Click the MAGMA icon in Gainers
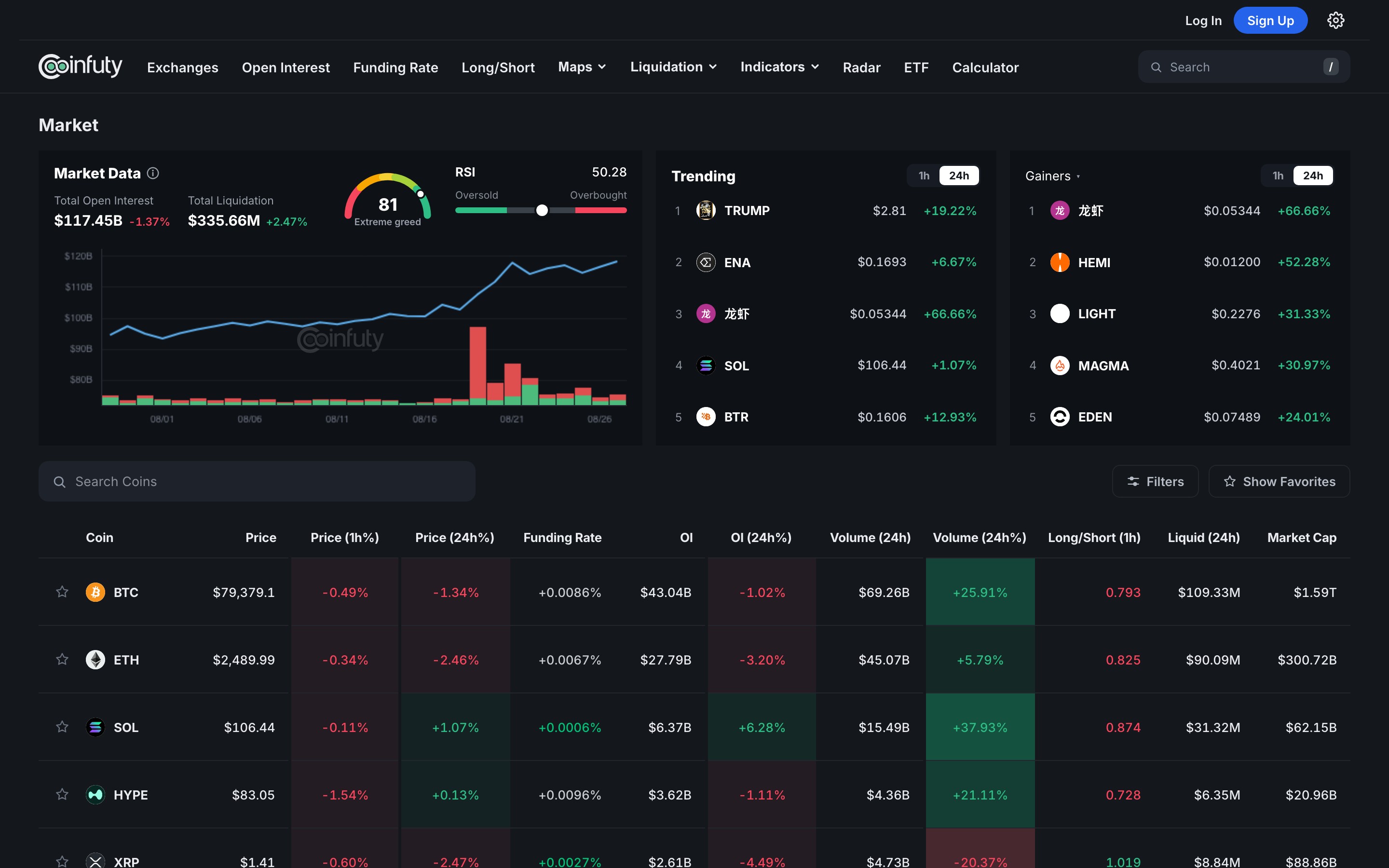Image resolution: width=1389 pixels, height=868 pixels. (x=1060, y=365)
